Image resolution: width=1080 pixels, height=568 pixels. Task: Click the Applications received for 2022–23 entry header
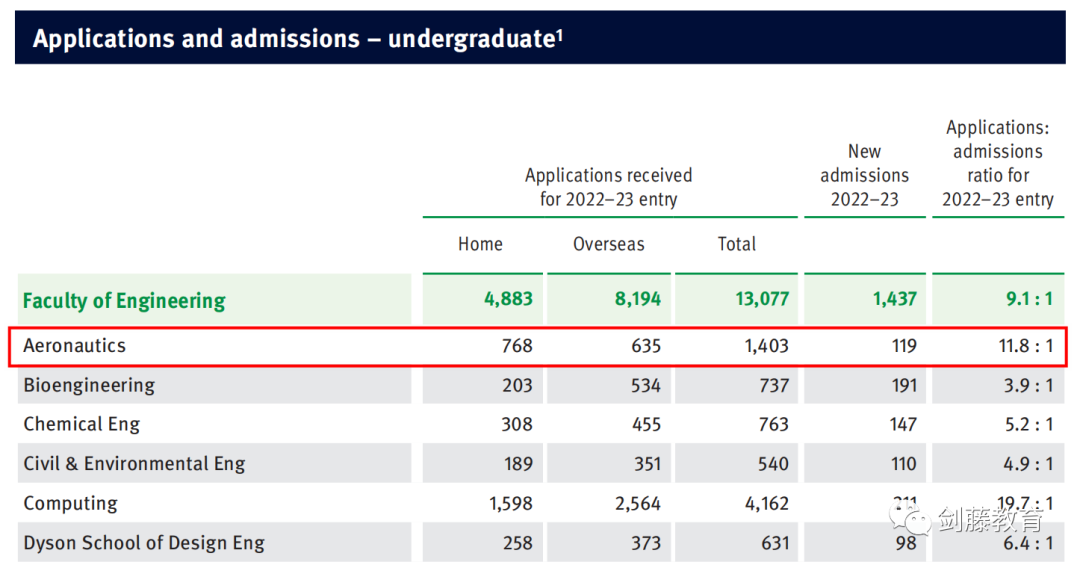608,187
